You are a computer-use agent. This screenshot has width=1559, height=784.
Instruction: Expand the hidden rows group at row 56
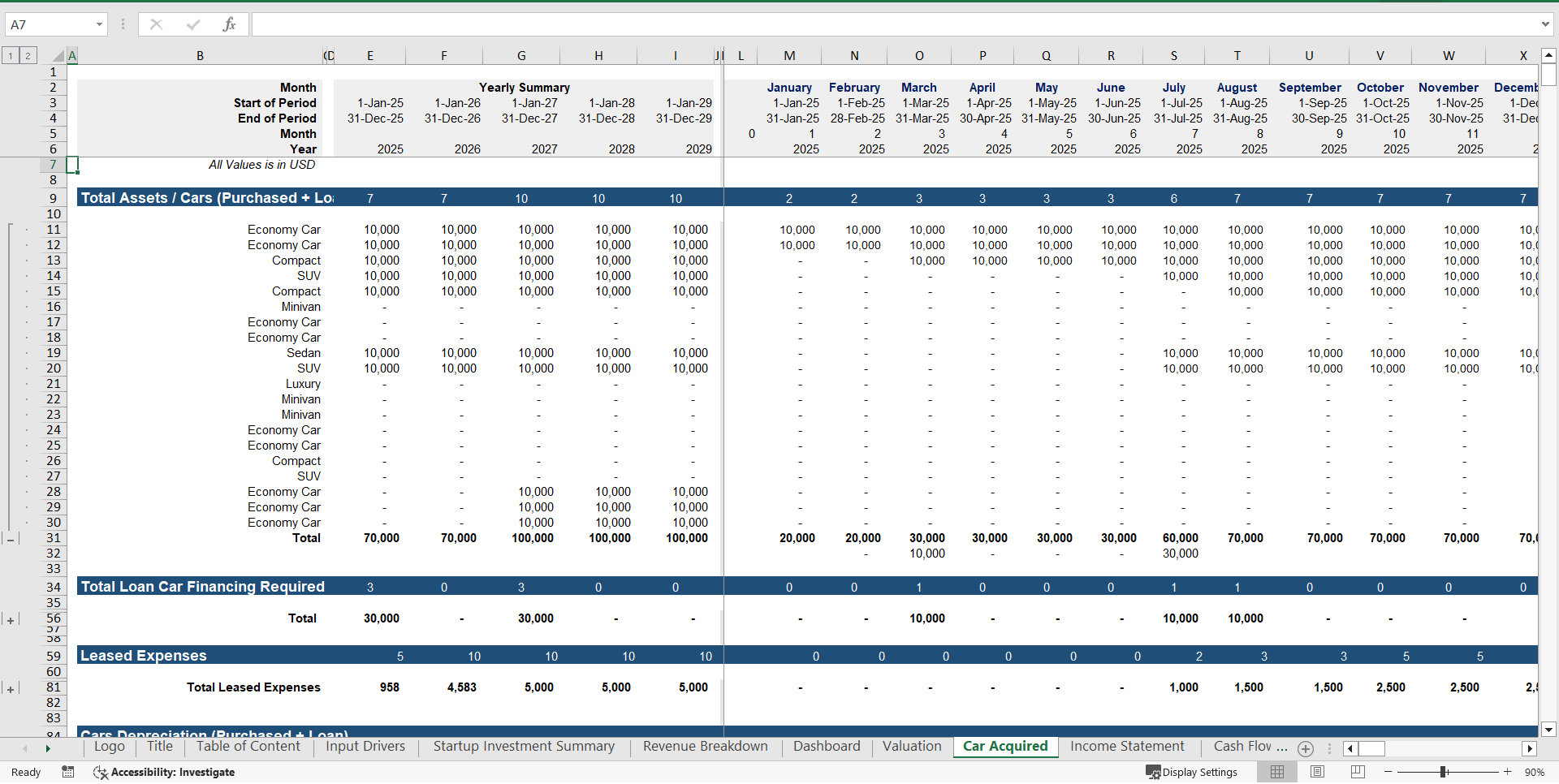11,620
